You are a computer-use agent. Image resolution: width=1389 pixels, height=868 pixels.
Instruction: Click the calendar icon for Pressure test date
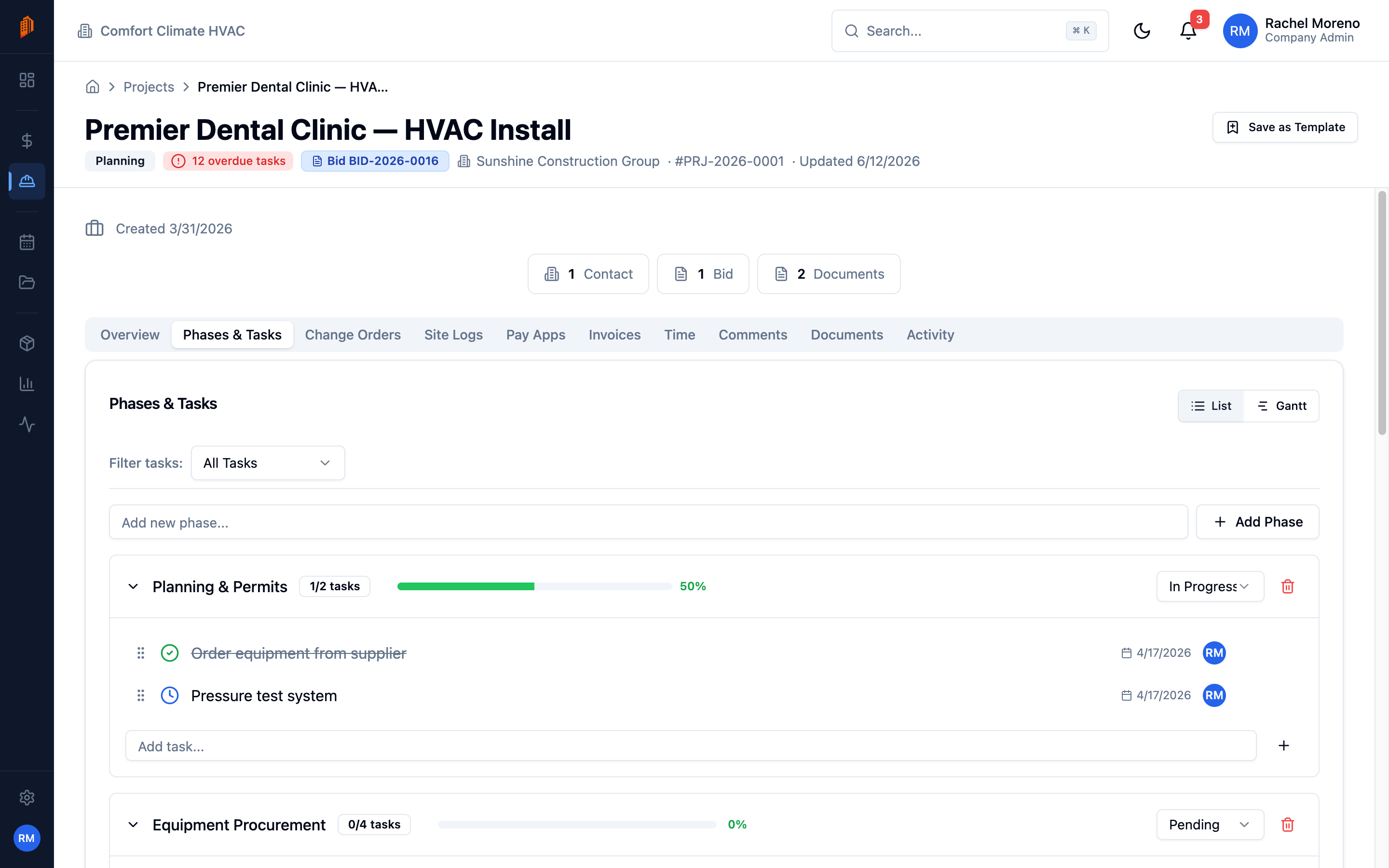point(1126,695)
